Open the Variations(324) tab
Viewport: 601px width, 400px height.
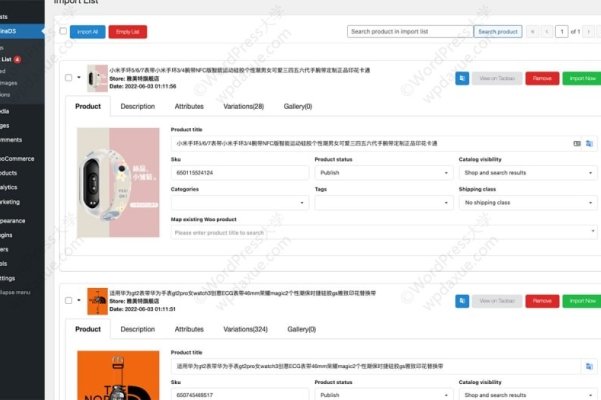click(245, 329)
